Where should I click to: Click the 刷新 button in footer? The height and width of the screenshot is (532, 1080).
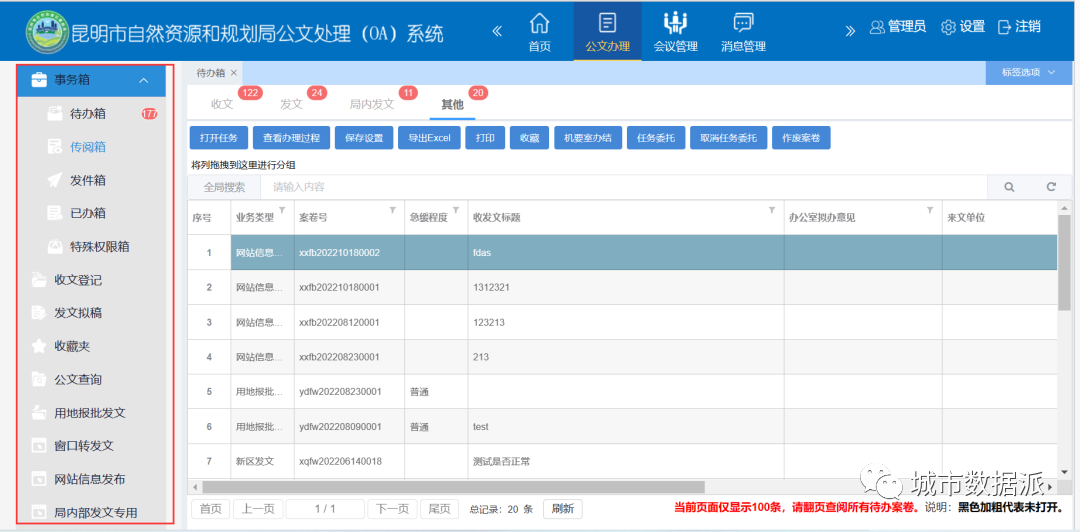[x=563, y=509]
